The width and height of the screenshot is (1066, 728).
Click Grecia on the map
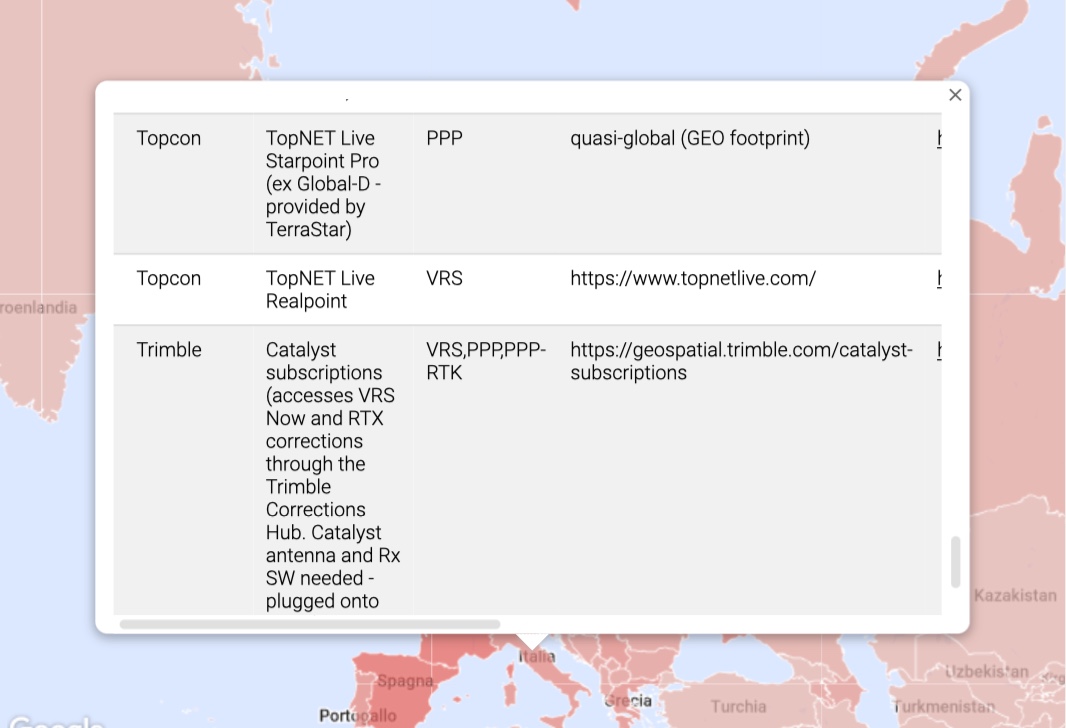(628, 701)
